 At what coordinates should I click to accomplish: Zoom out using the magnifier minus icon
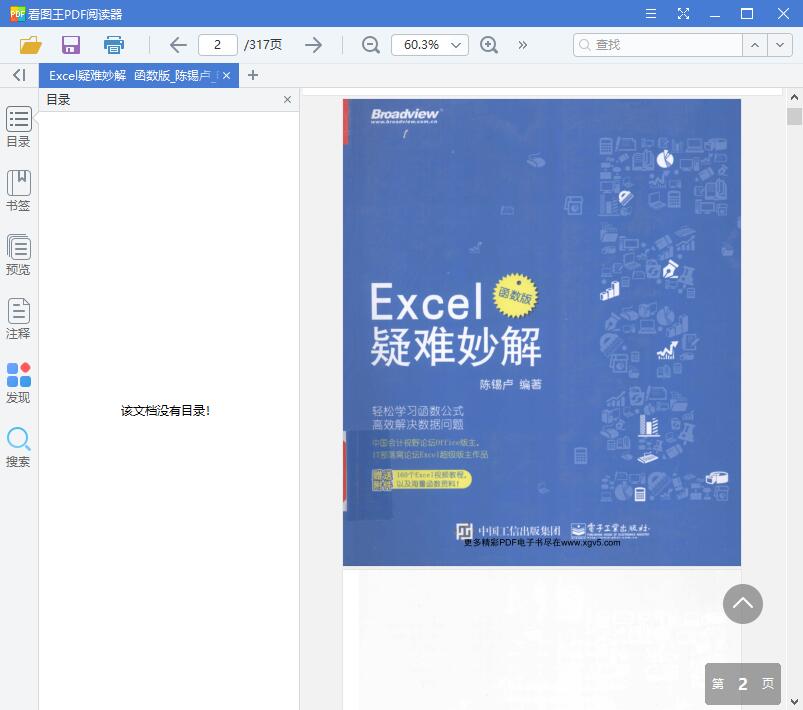[370, 45]
